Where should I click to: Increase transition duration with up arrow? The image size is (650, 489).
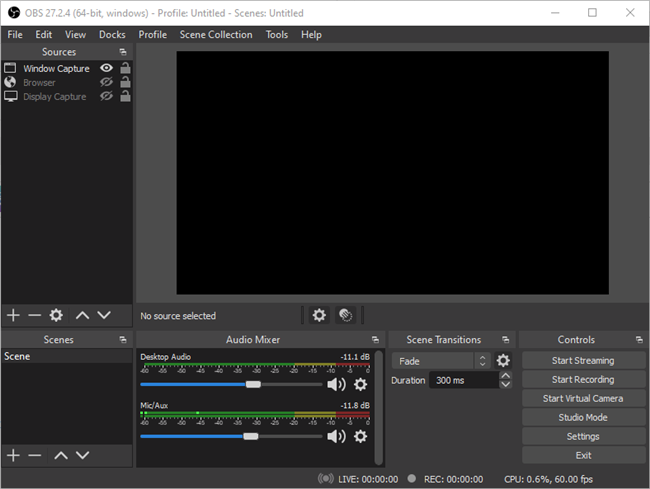[x=505, y=376]
